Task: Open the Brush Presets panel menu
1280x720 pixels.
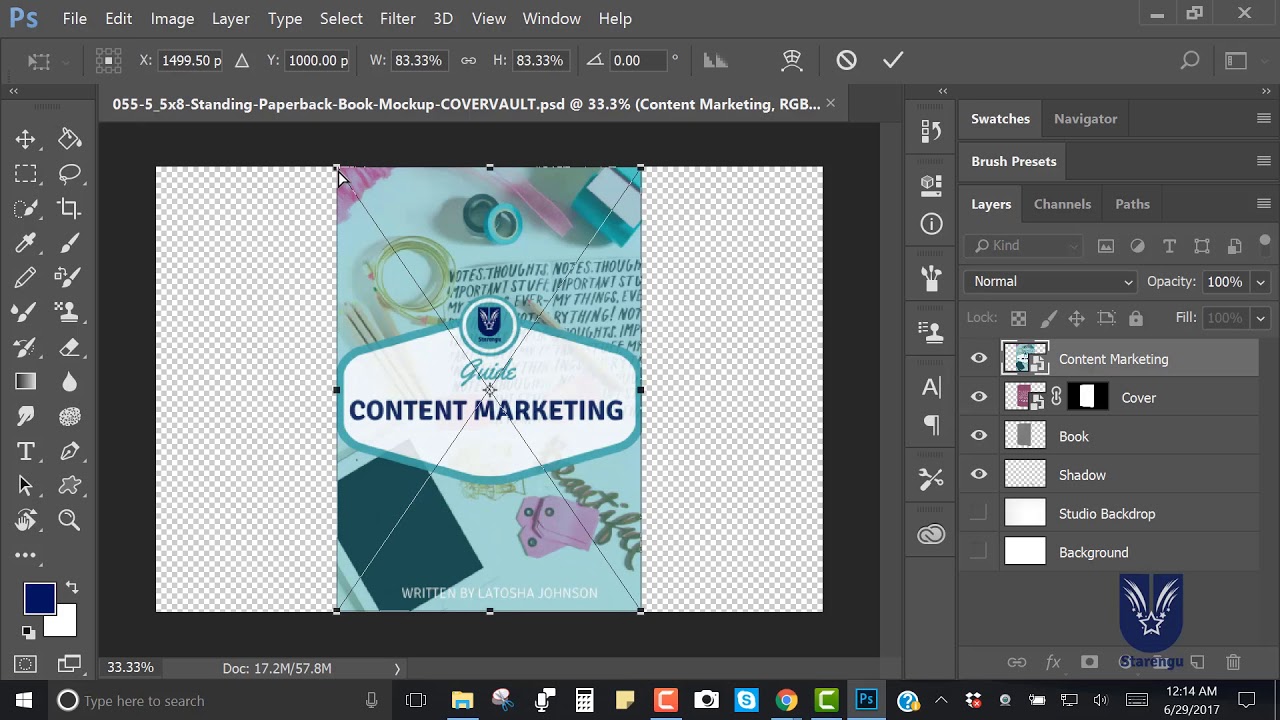Action: [1264, 161]
